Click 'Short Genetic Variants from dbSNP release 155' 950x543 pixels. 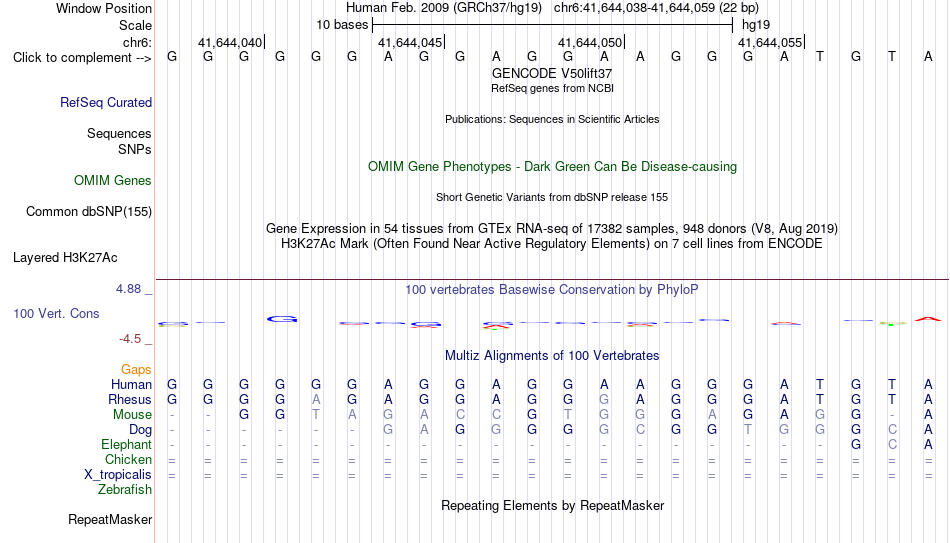[552, 198]
